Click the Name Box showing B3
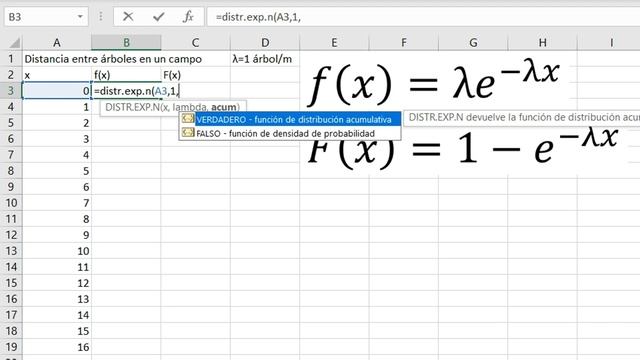 click(x=40, y=17)
